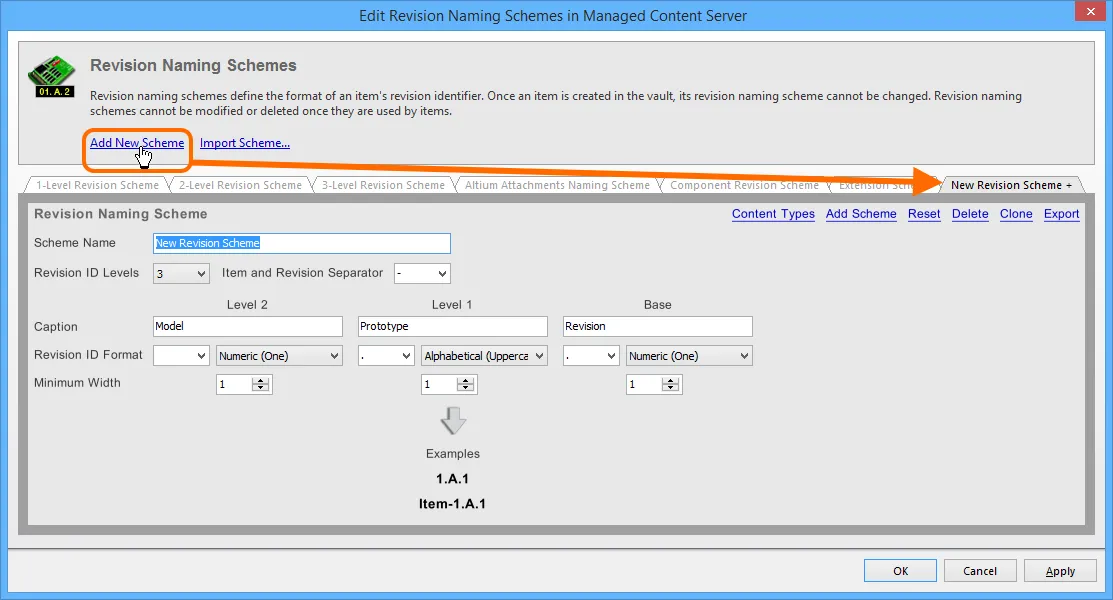Open the Component Revision Scheme tab
This screenshot has height=600, width=1113.
tap(744, 185)
